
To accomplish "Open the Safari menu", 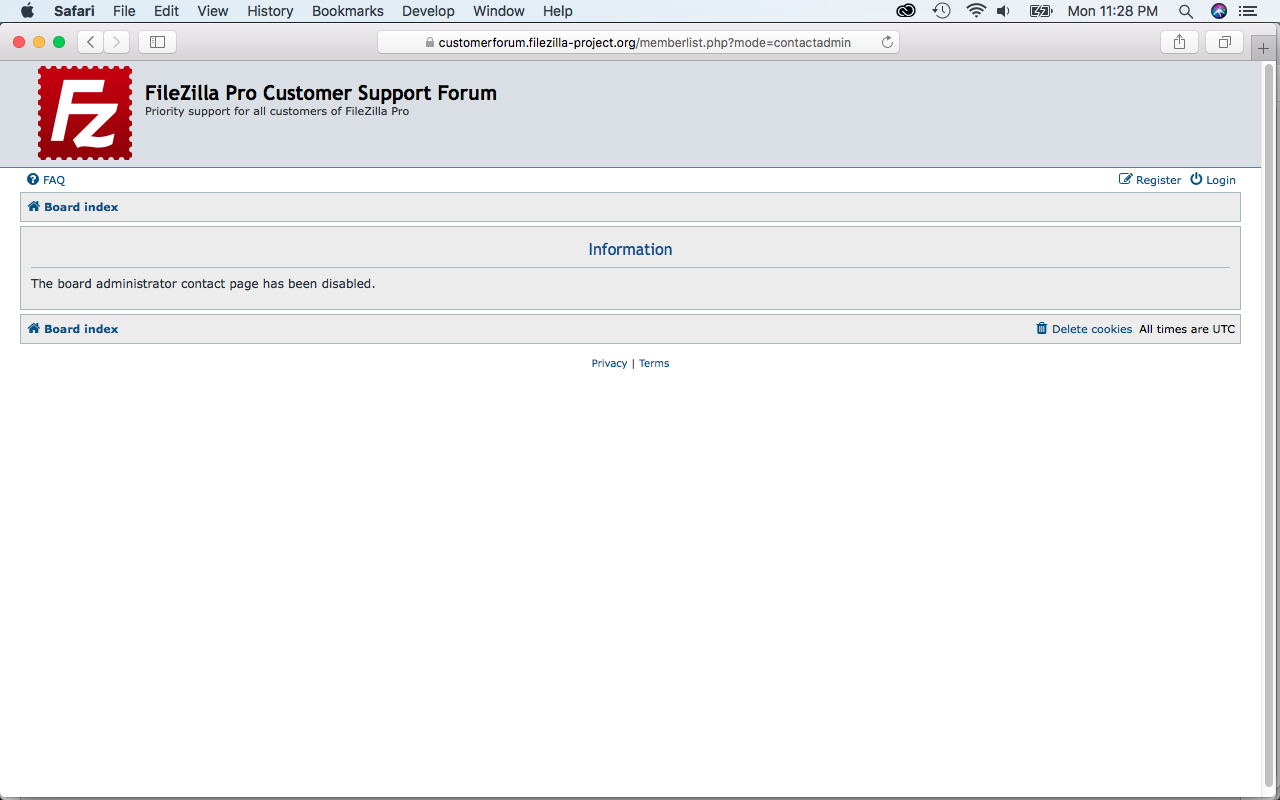I will click(x=74, y=11).
